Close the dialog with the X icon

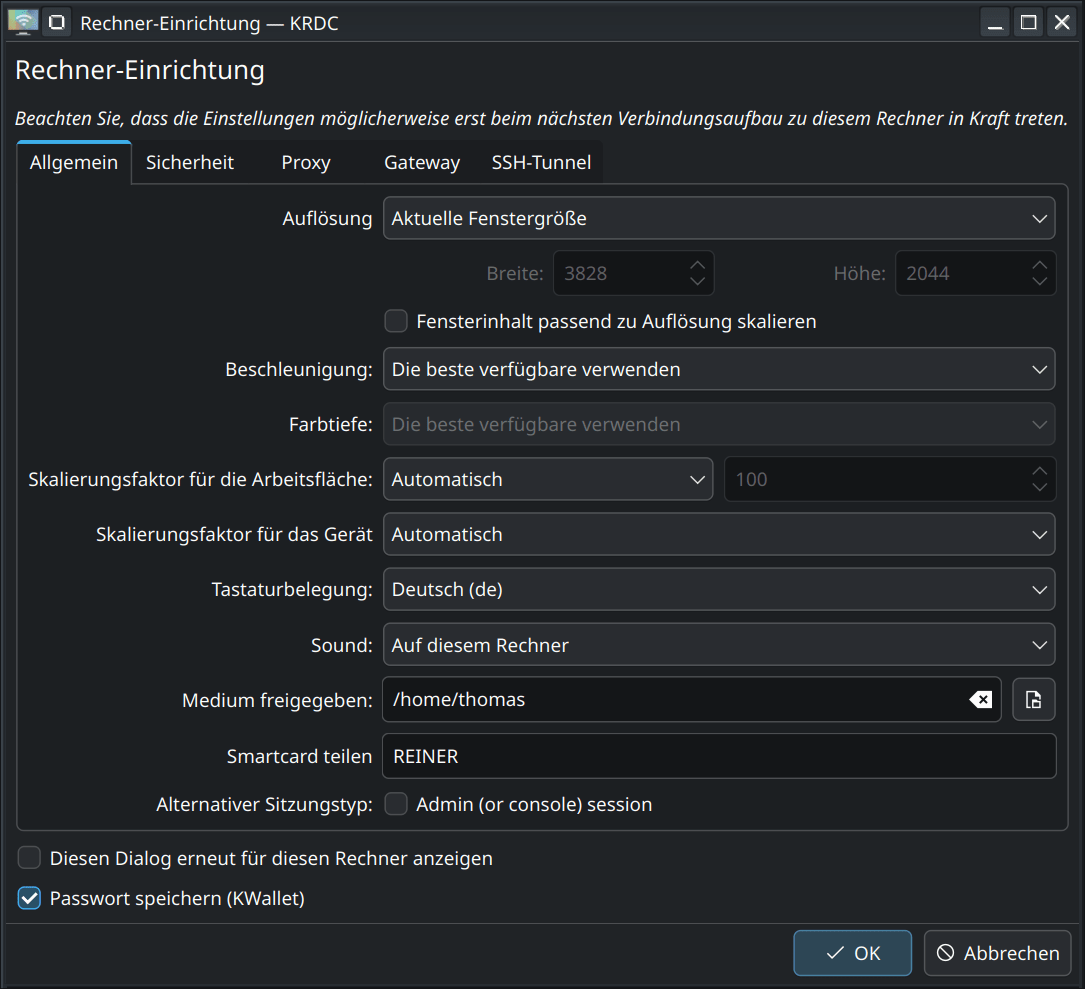tap(1060, 22)
